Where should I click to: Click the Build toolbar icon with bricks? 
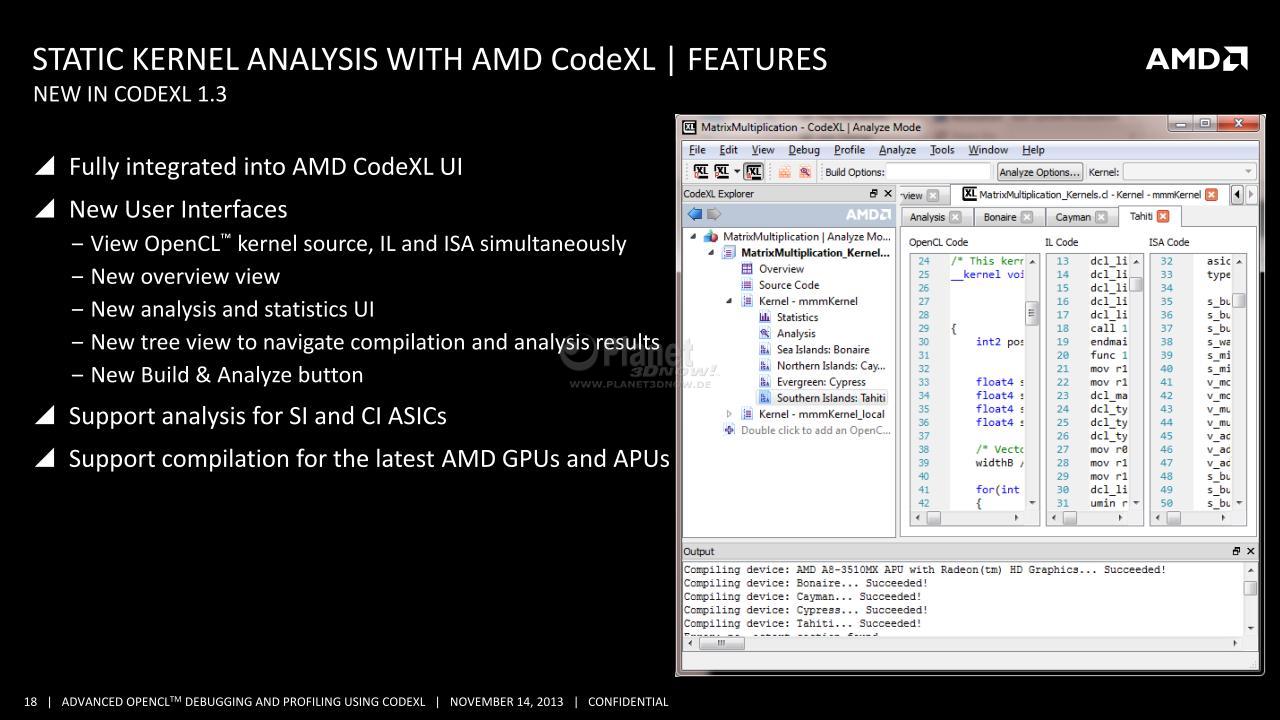[x=784, y=172]
